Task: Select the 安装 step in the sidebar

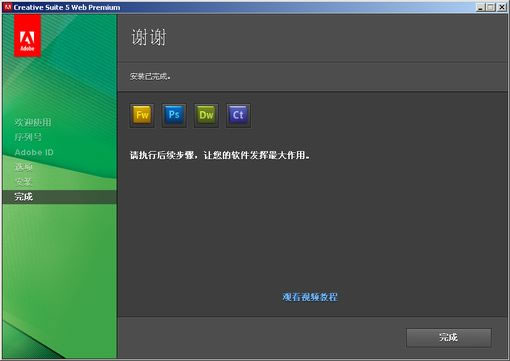Action: [23, 182]
